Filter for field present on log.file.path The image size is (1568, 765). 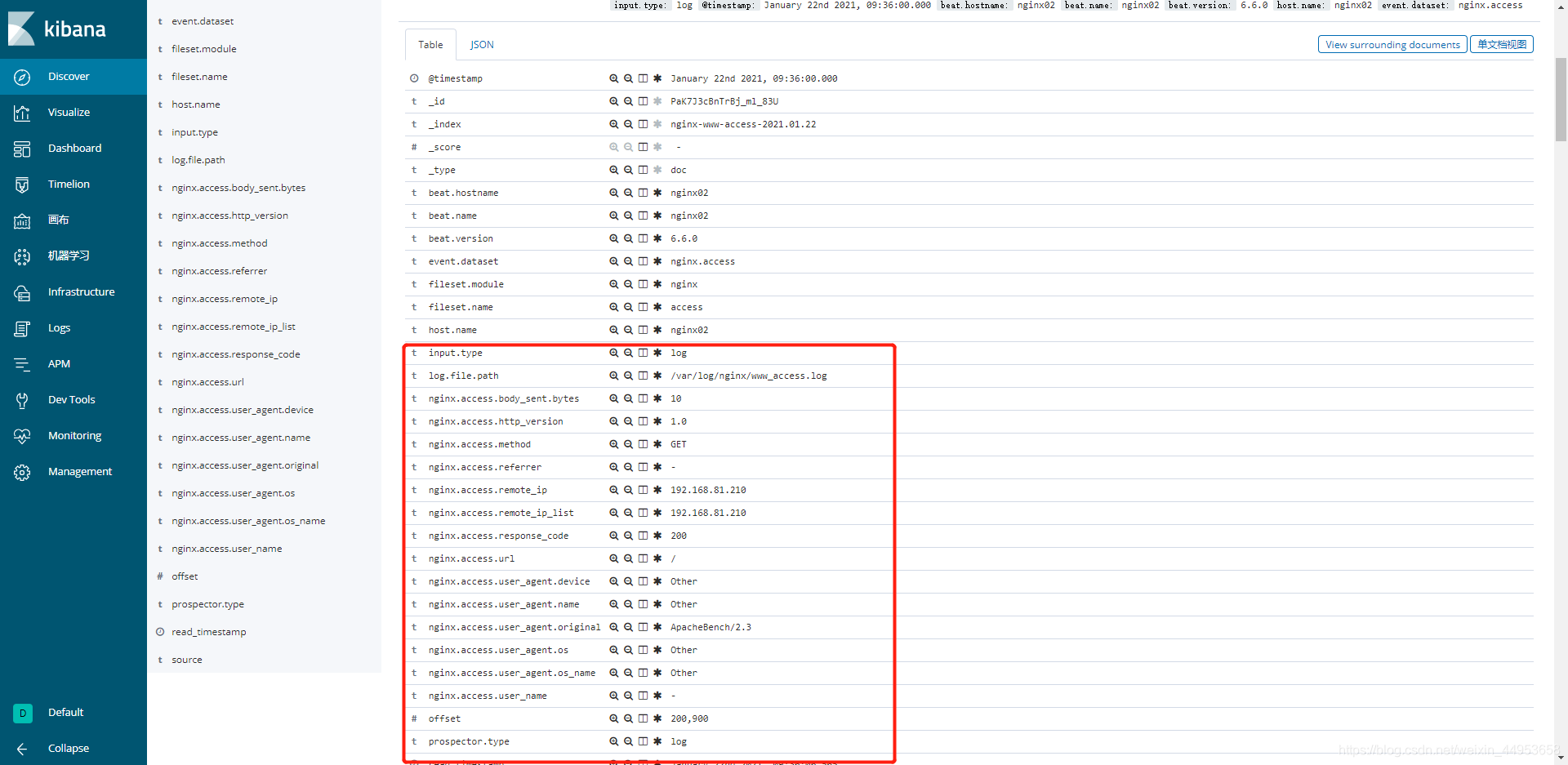click(657, 376)
